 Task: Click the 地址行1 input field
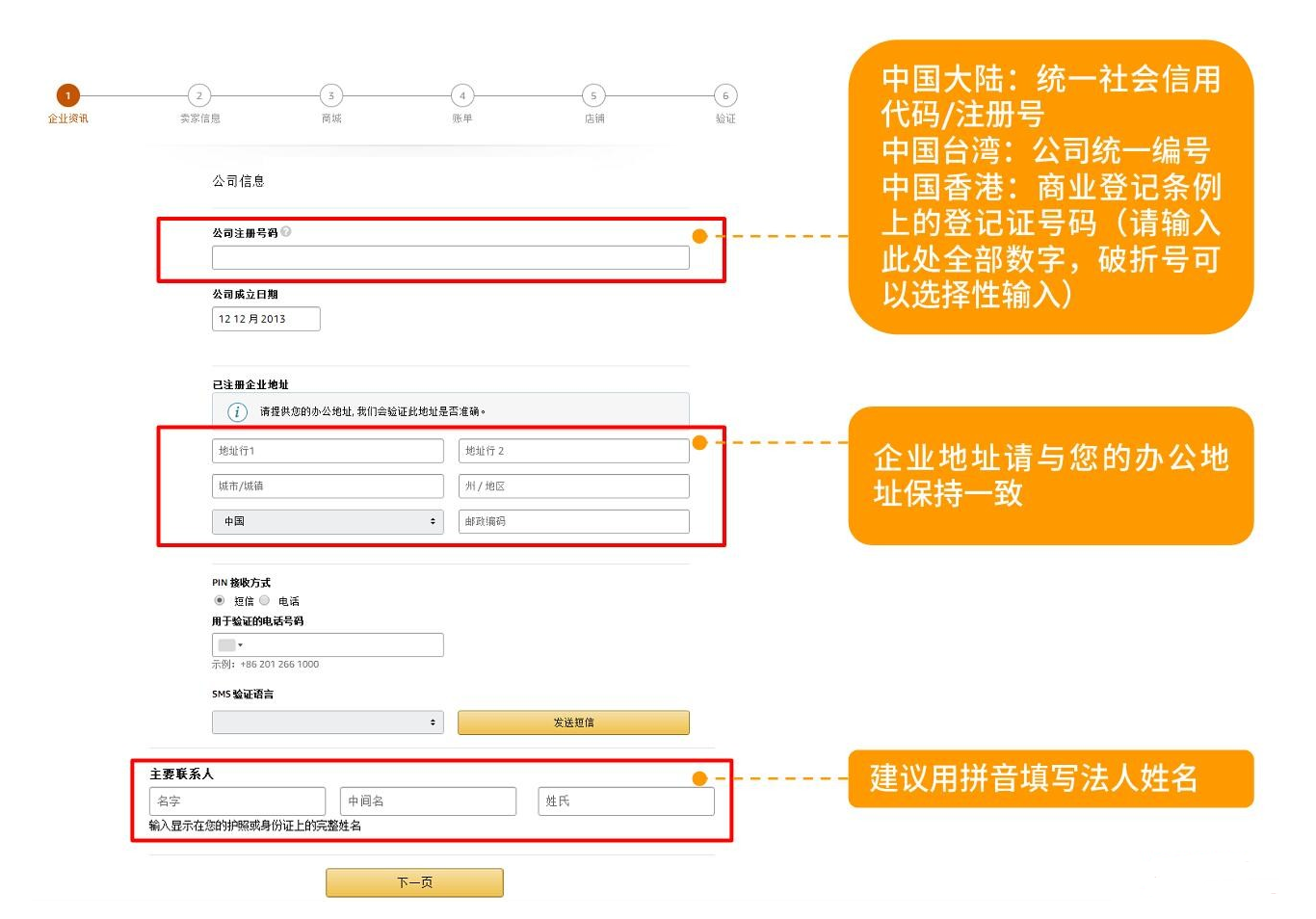328,451
